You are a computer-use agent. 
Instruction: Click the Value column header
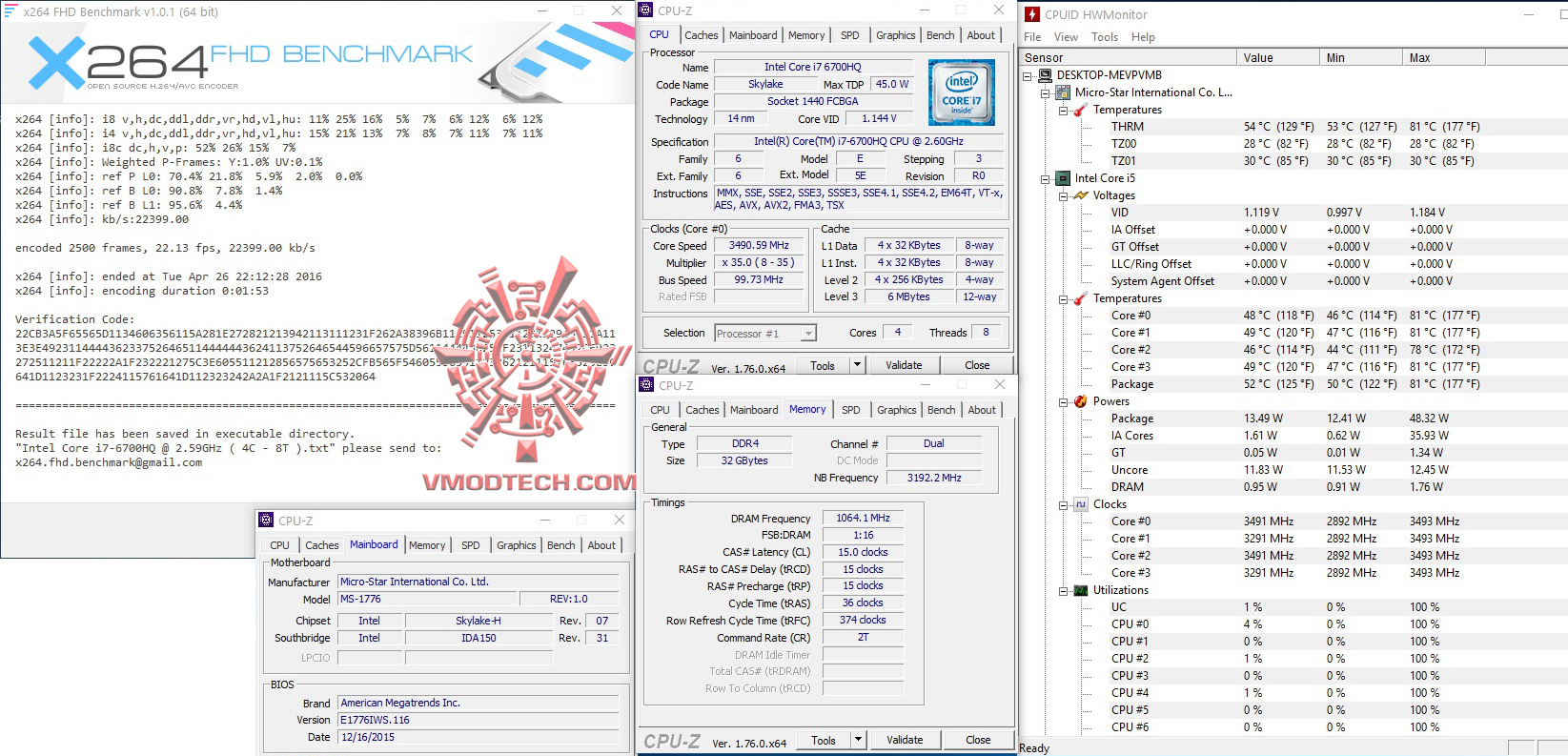pos(1278,58)
